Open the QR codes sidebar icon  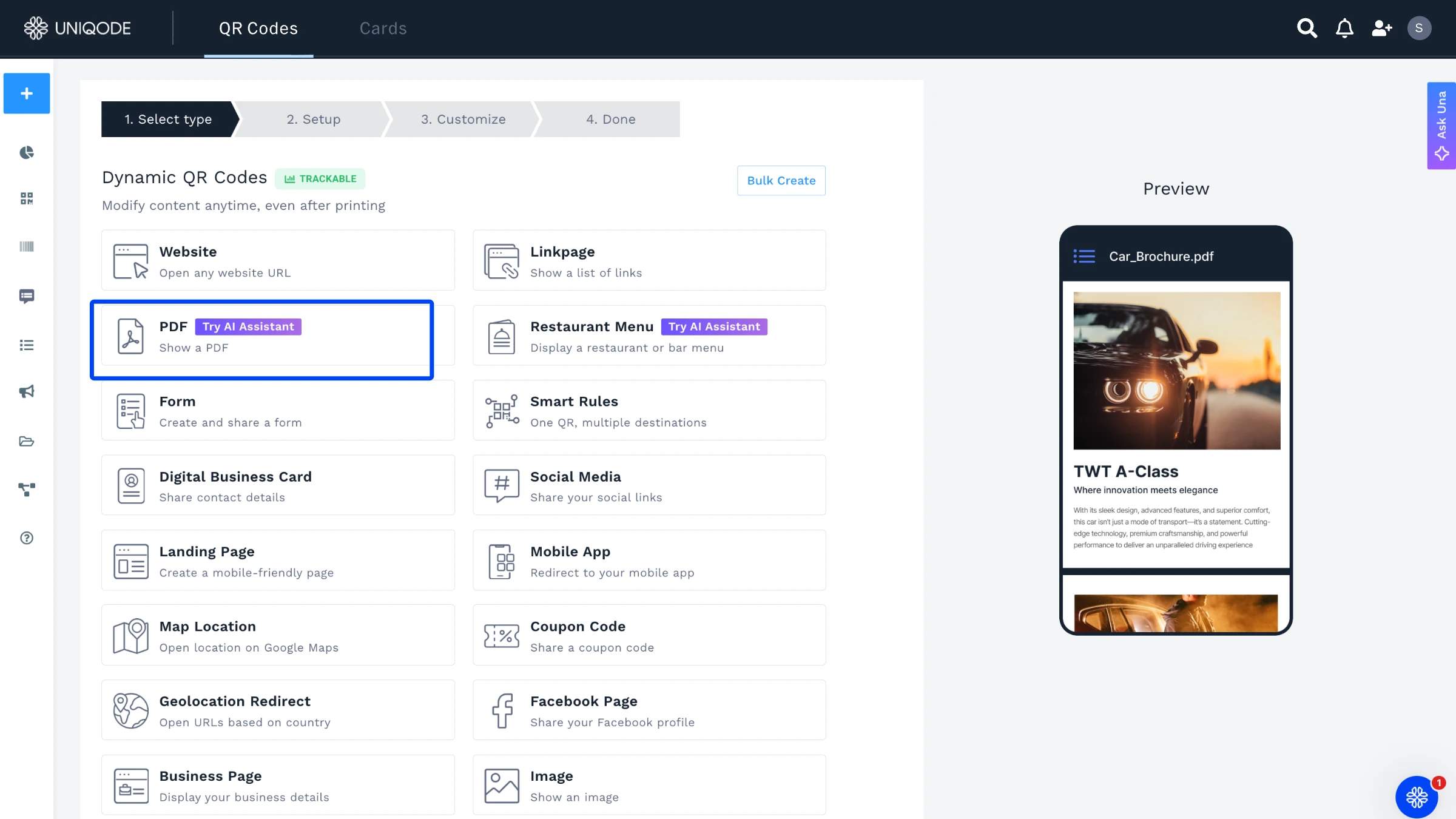click(x=27, y=198)
